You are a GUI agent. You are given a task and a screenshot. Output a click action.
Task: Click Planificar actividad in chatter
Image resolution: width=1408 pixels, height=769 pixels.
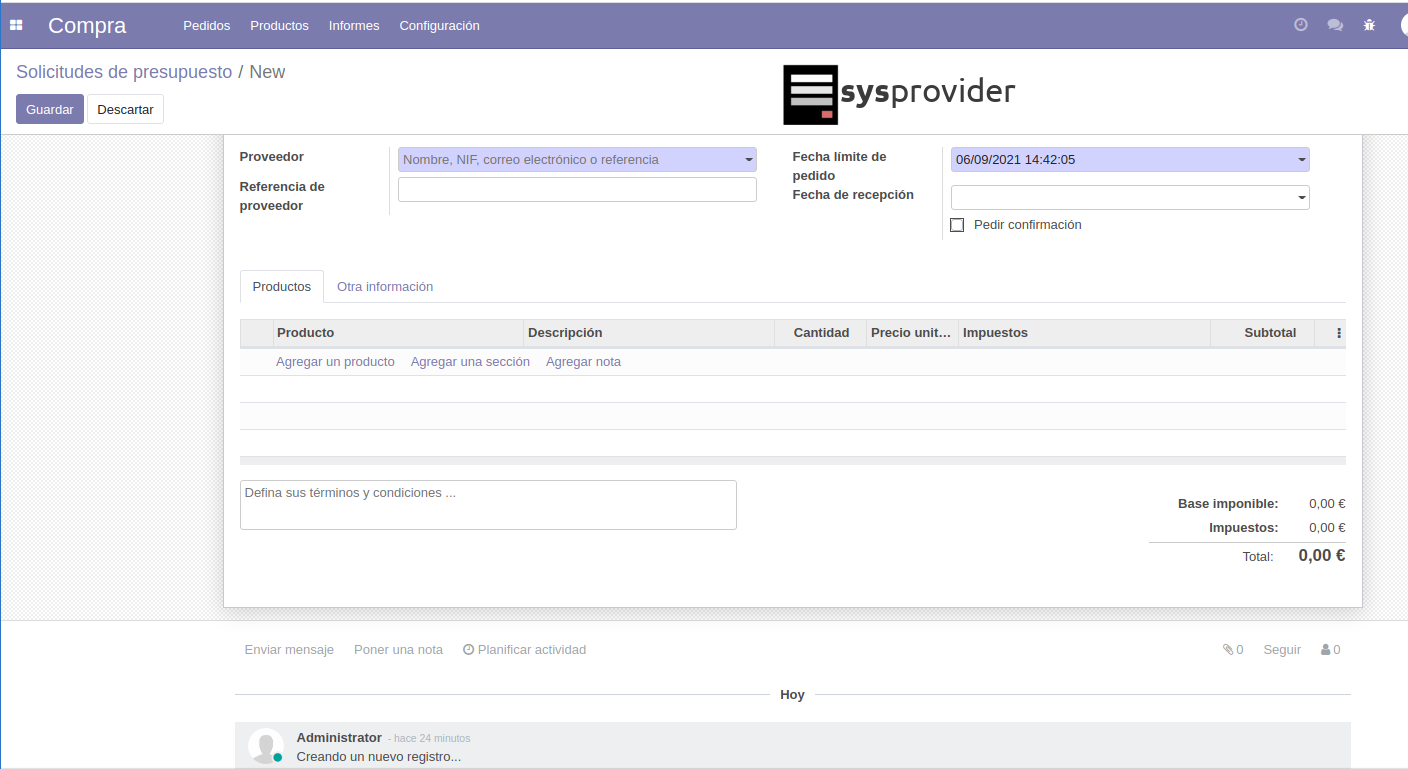(525, 650)
